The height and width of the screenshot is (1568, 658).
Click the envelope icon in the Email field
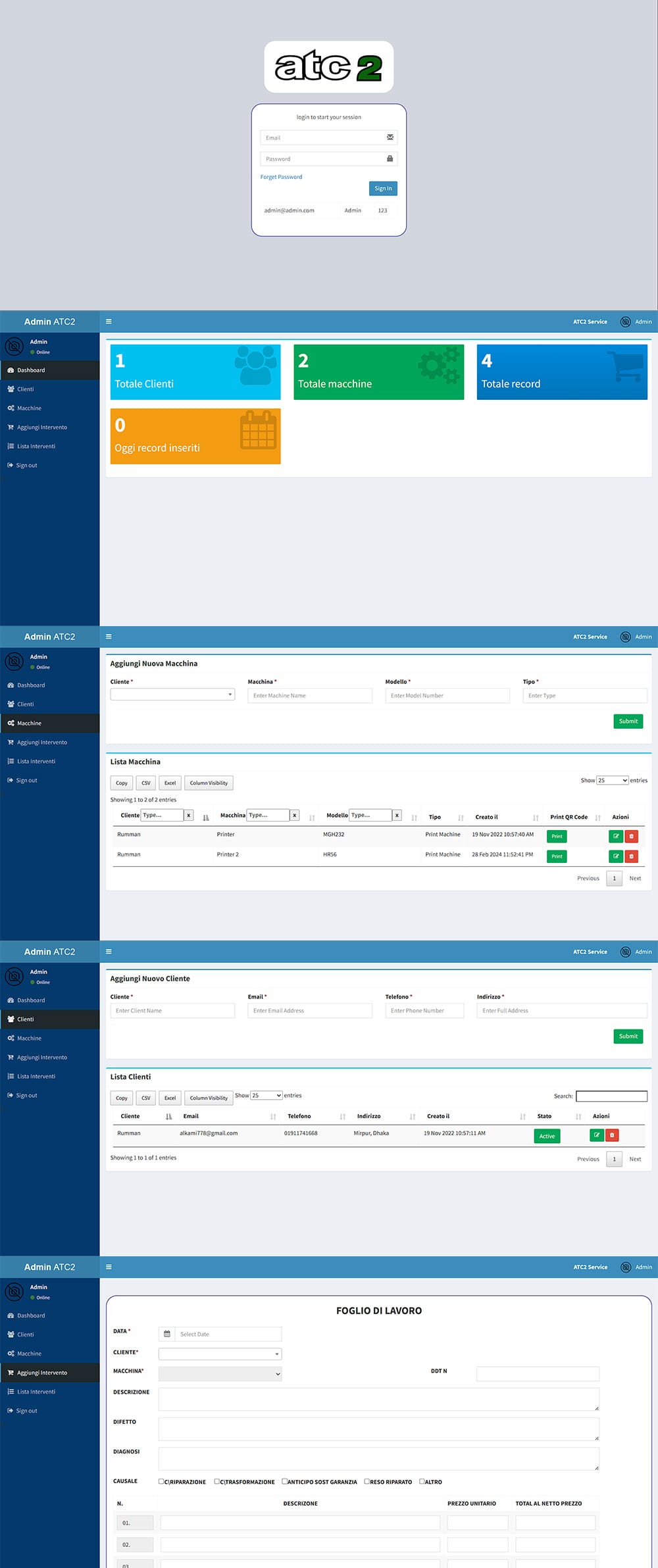coord(390,137)
